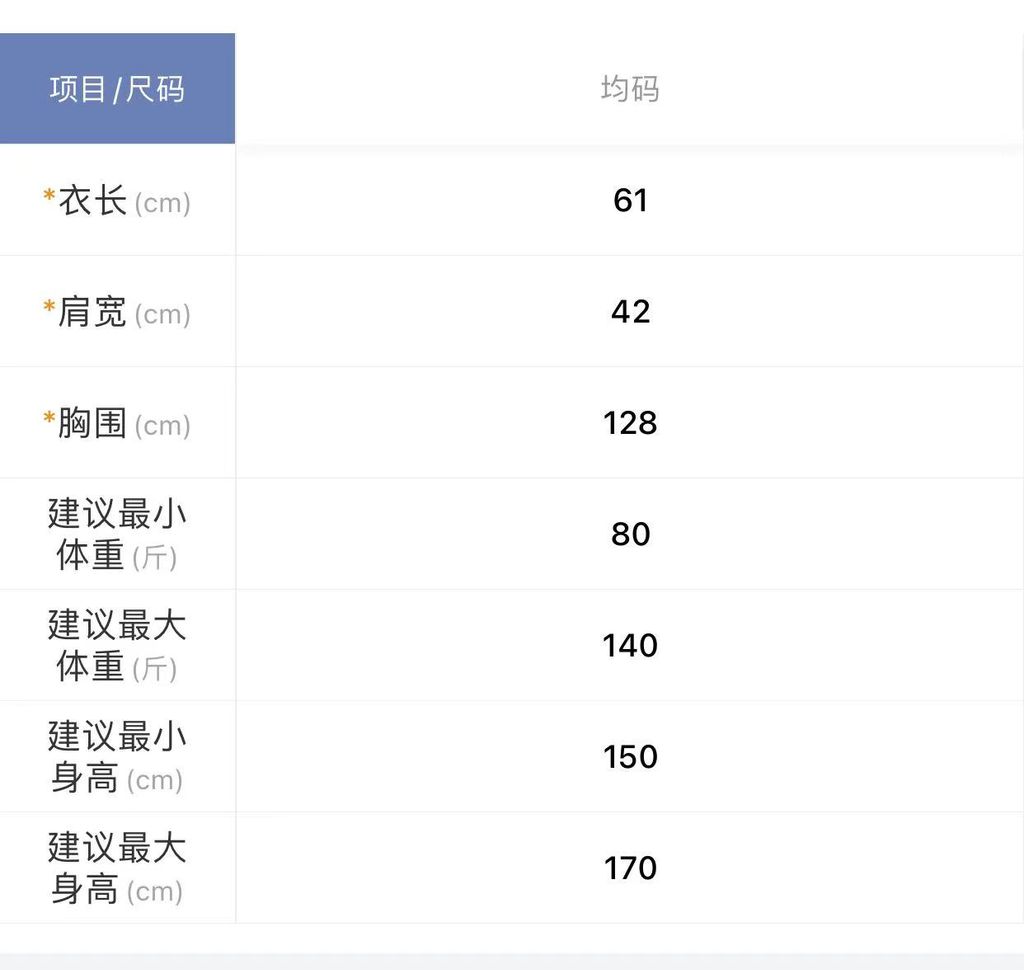
Task: Click the 肩宽 row label
Action: point(93,312)
